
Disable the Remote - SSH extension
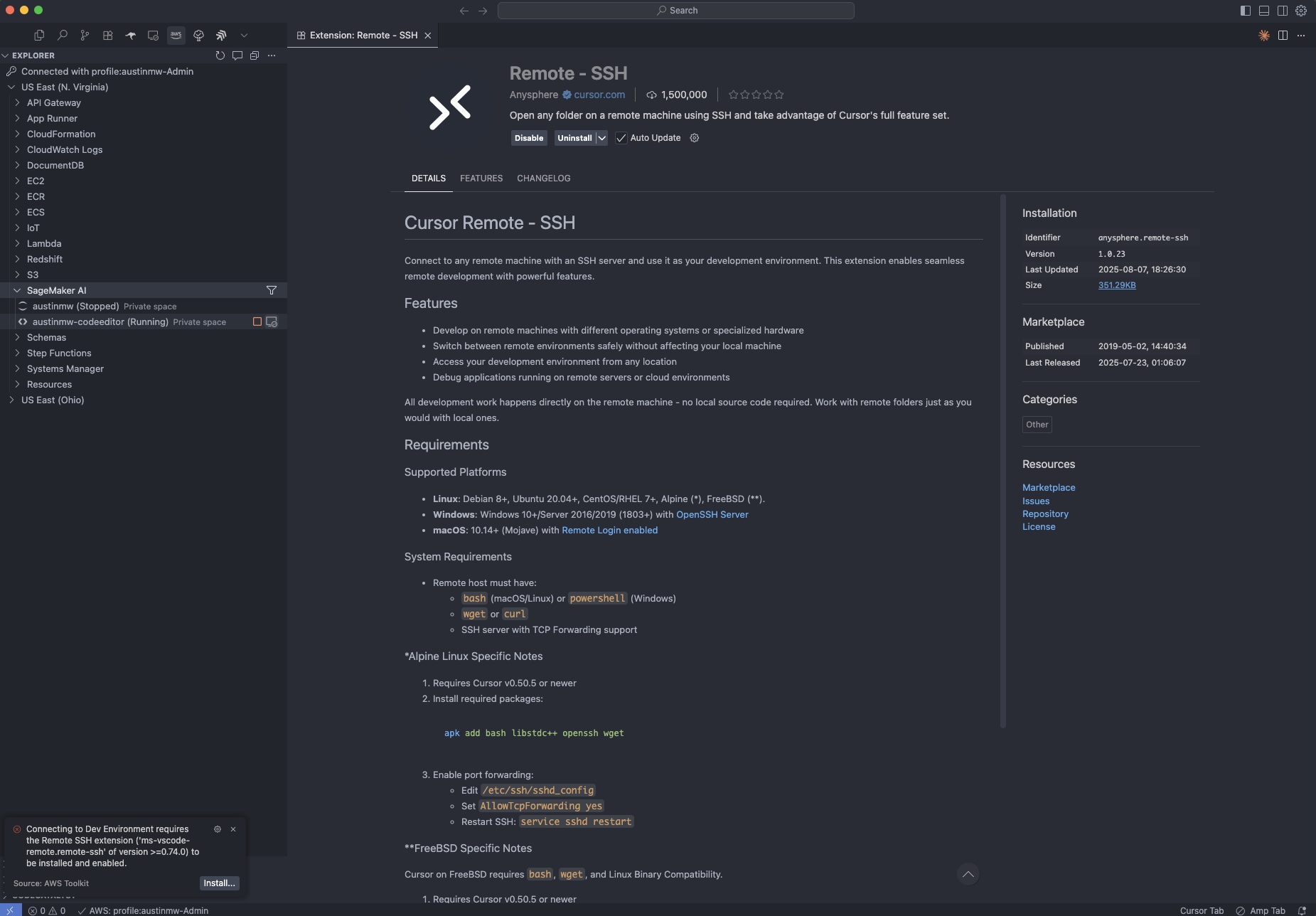click(x=529, y=138)
